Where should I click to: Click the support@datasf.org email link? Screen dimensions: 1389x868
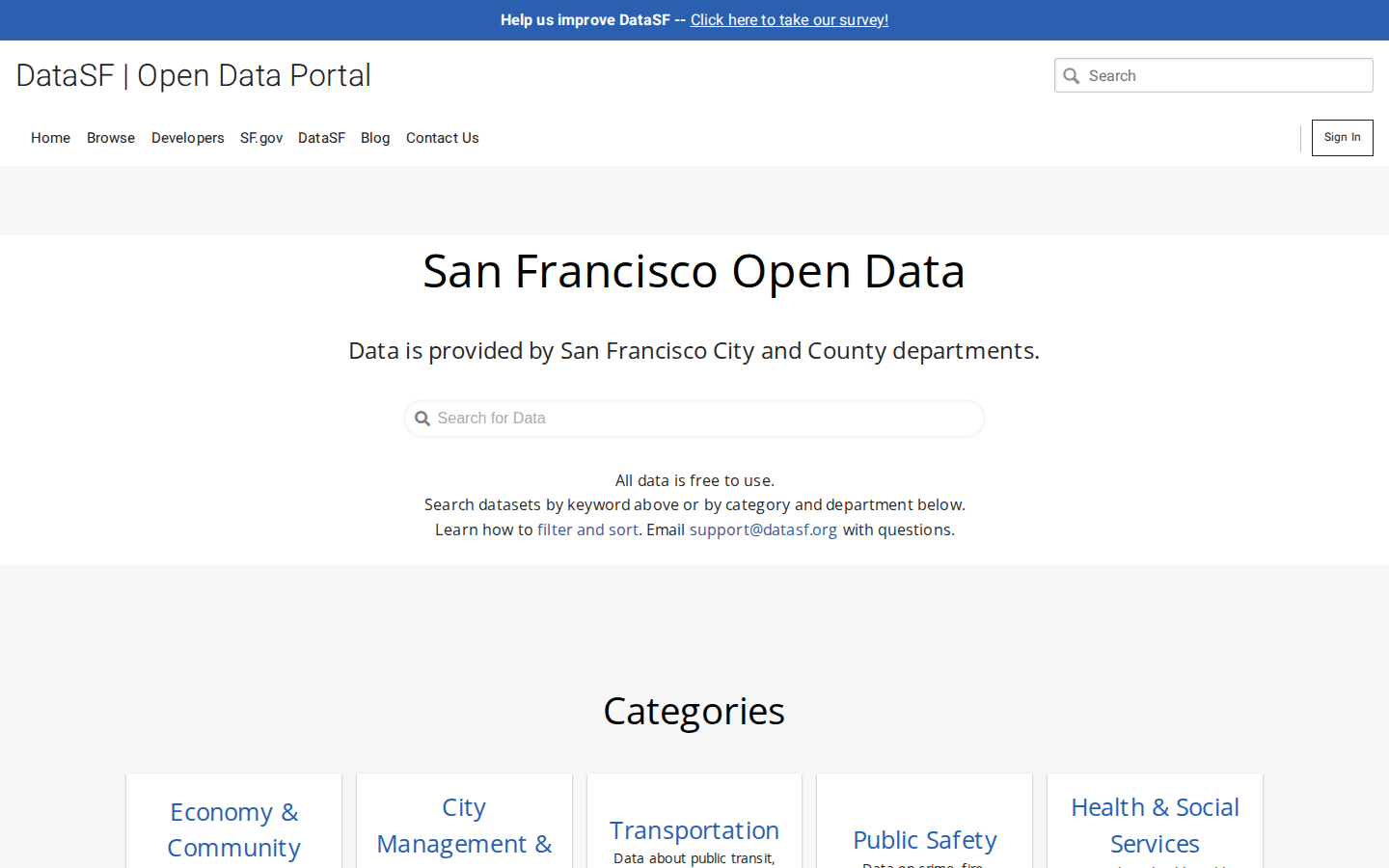click(x=763, y=529)
